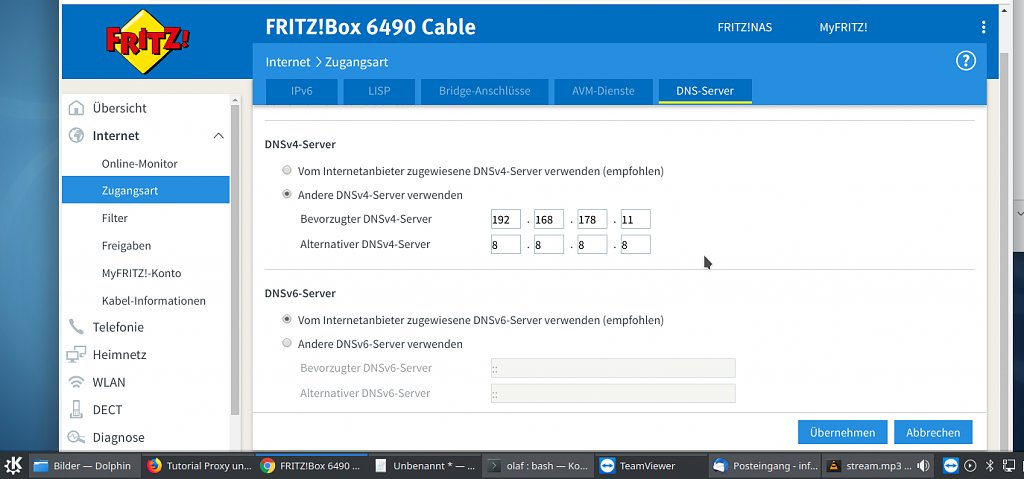The height and width of the screenshot is (479, 1024).
Task: Open the Bridge-Anschlüsse tab
Action: pyautogui.click(x=485, y=91)
